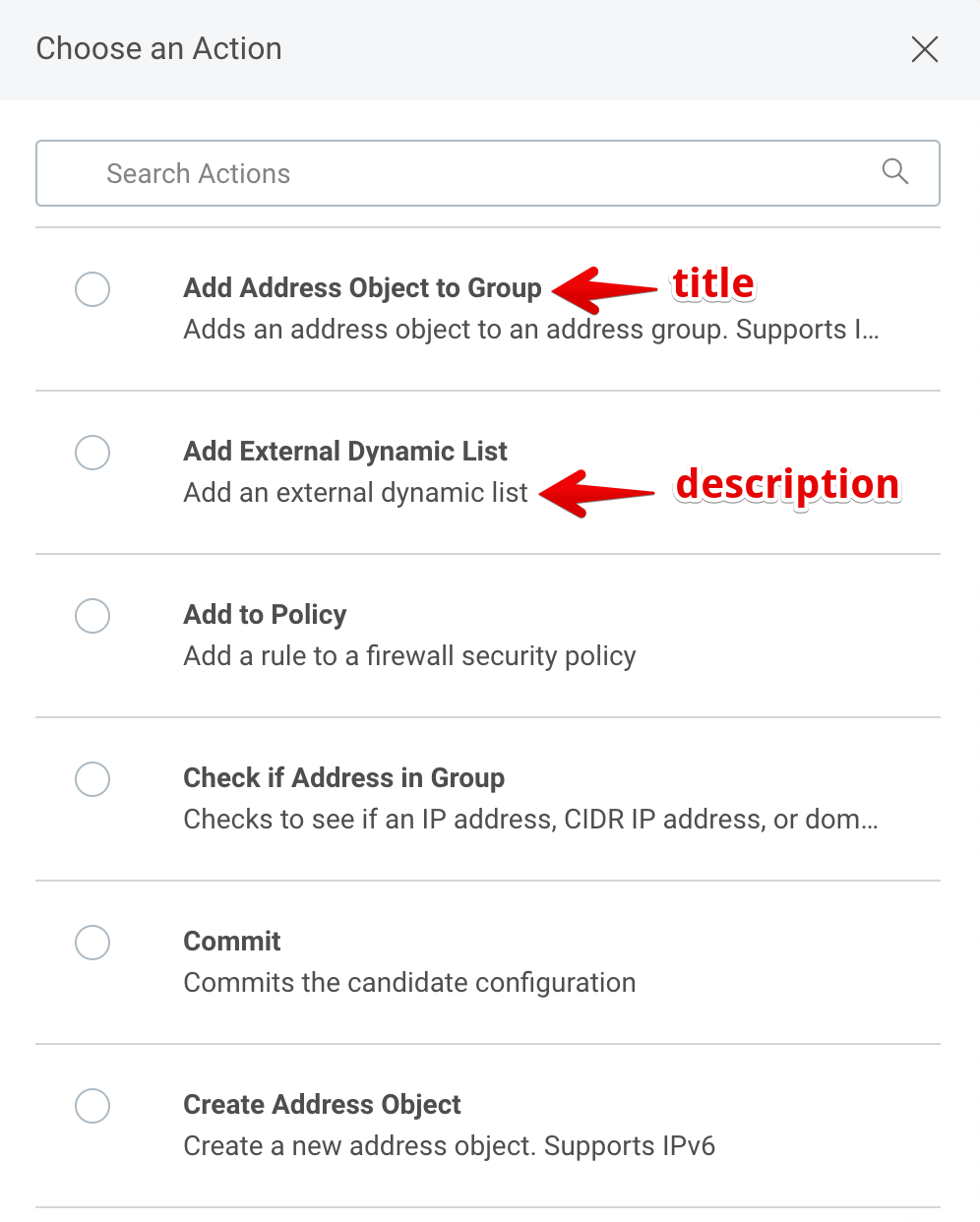Click the "Choose an Action" dialog heading
The width and height of the screenshot is (980, 1222).
tap(159, 49)
